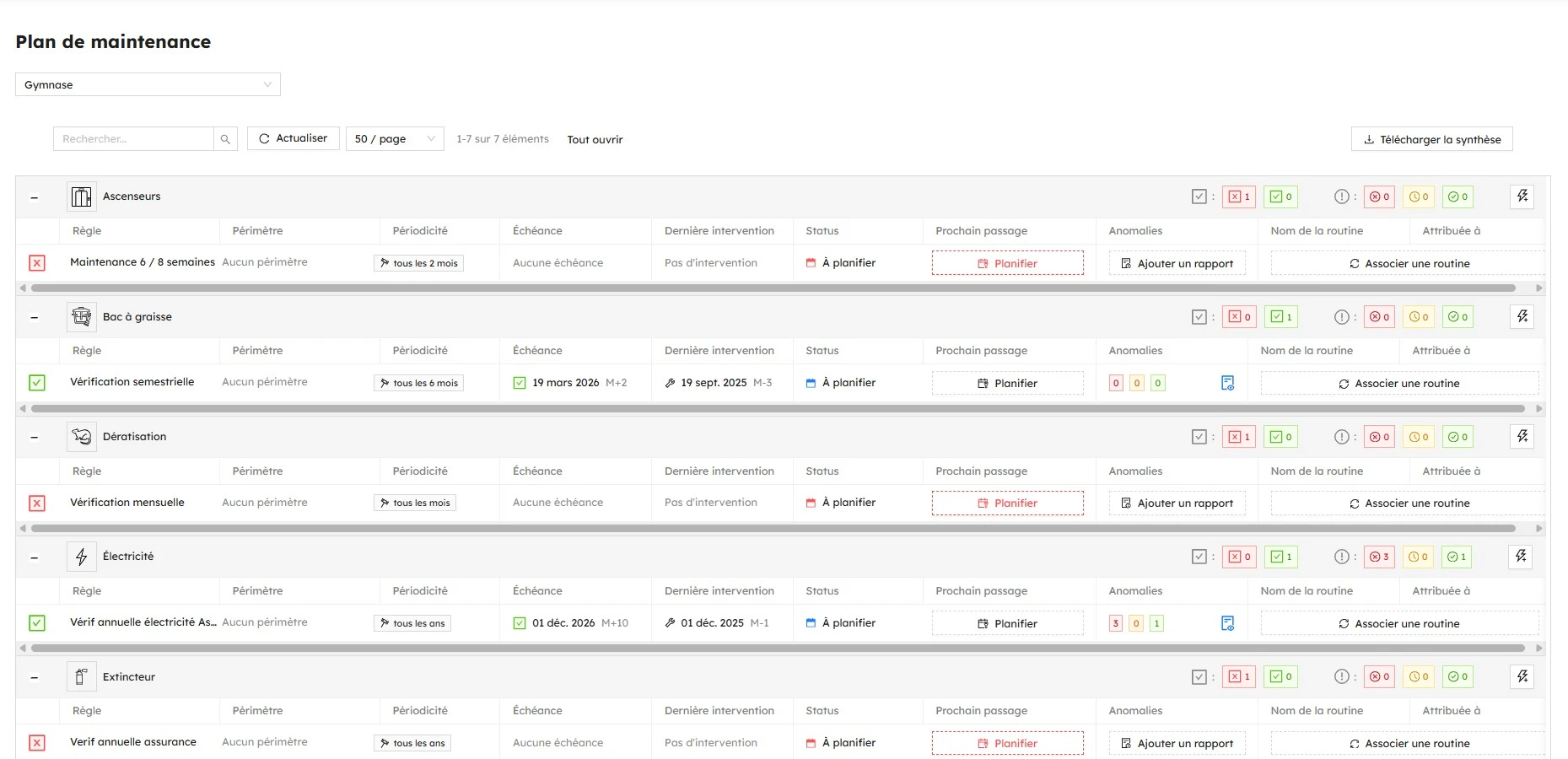Click the red 3 anomalies badge in Électricité row

point(1116,623)
